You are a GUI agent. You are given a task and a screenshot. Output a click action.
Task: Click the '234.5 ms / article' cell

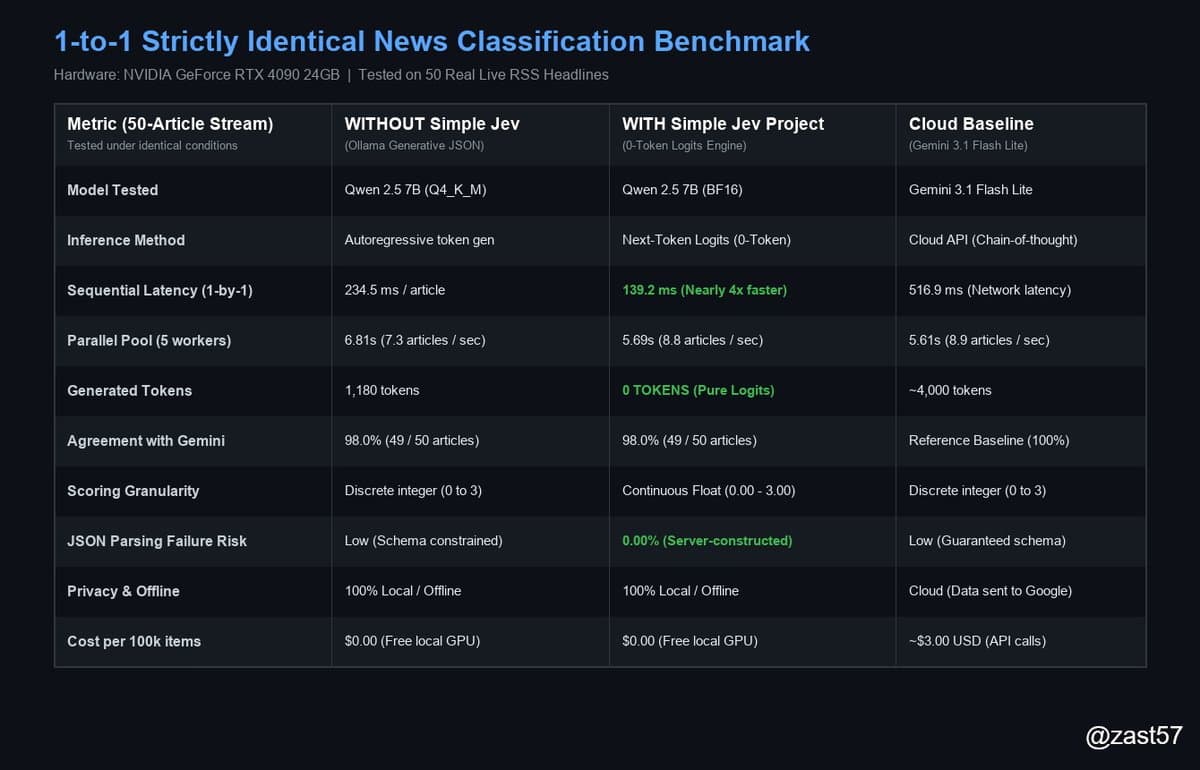pyautogui.click(x=395, y=290)
